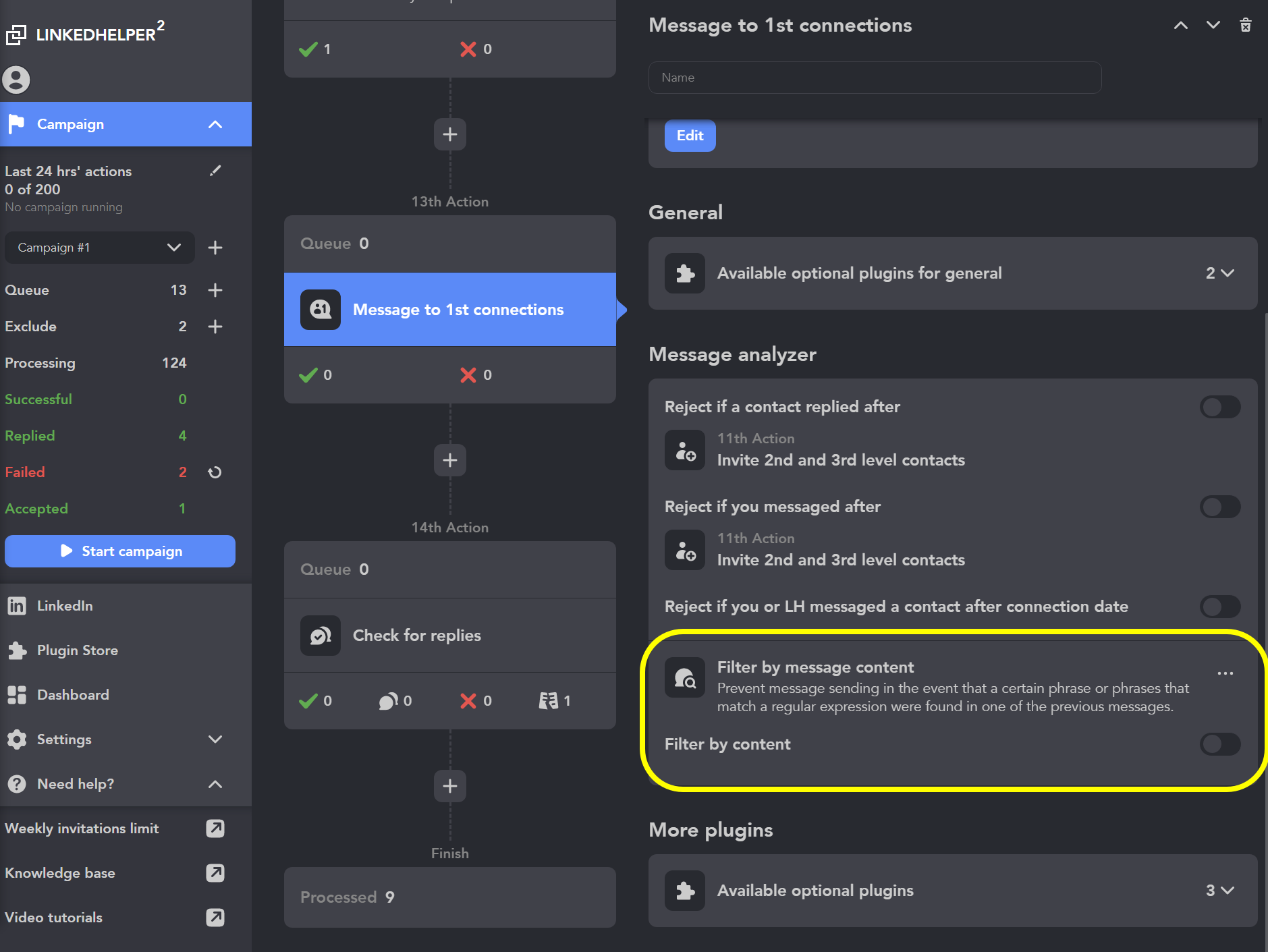Turn on the Filter by content switch
The height and width of the screenshot is (952, 1268).
pyautogui.click(x=1220, y=744)
